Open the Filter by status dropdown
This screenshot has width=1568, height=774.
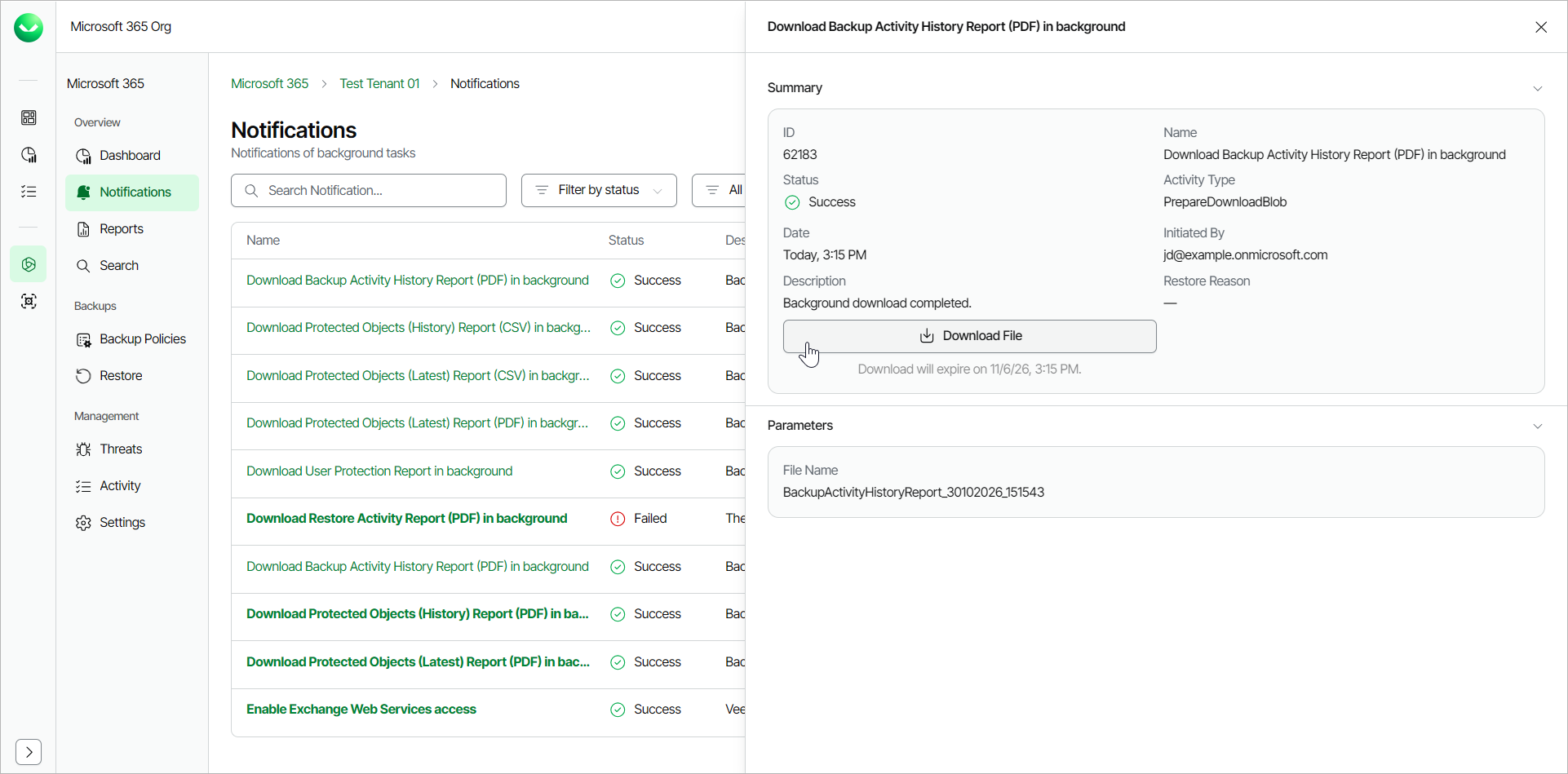[x=599, y=190]
